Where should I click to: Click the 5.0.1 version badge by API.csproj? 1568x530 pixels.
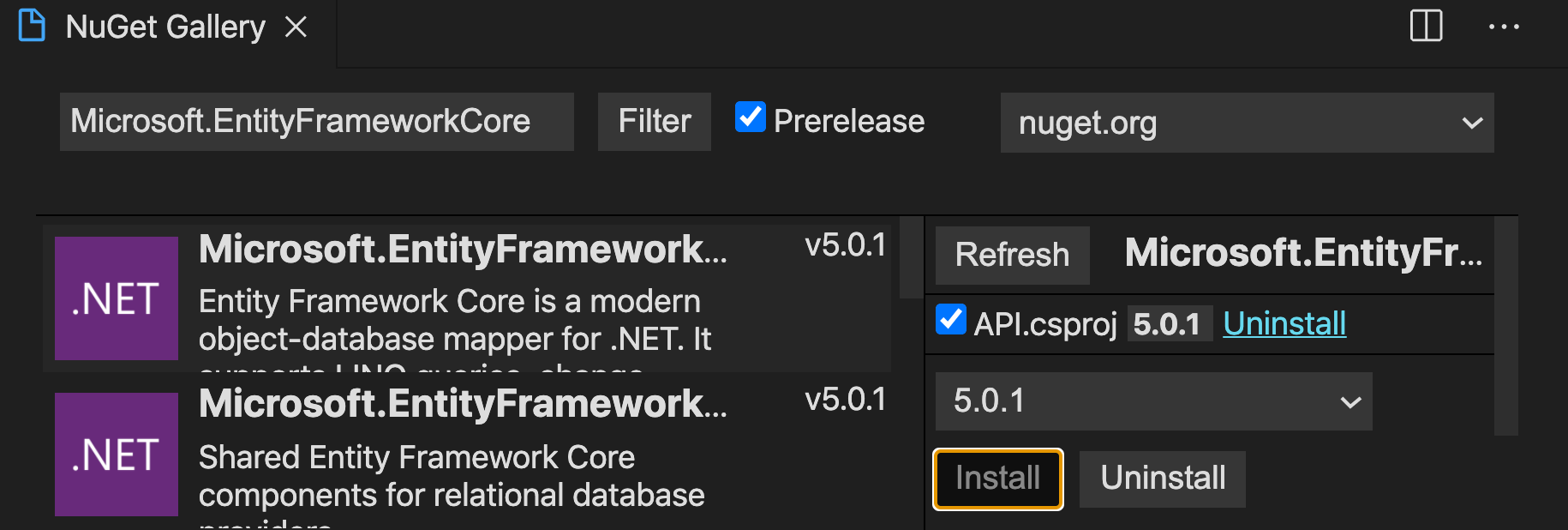tap(1170, 323)
